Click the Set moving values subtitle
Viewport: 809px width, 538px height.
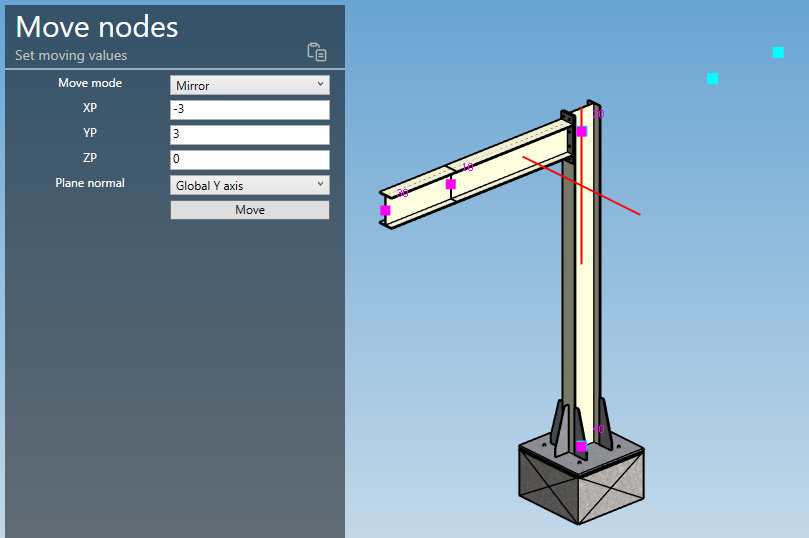71,55
